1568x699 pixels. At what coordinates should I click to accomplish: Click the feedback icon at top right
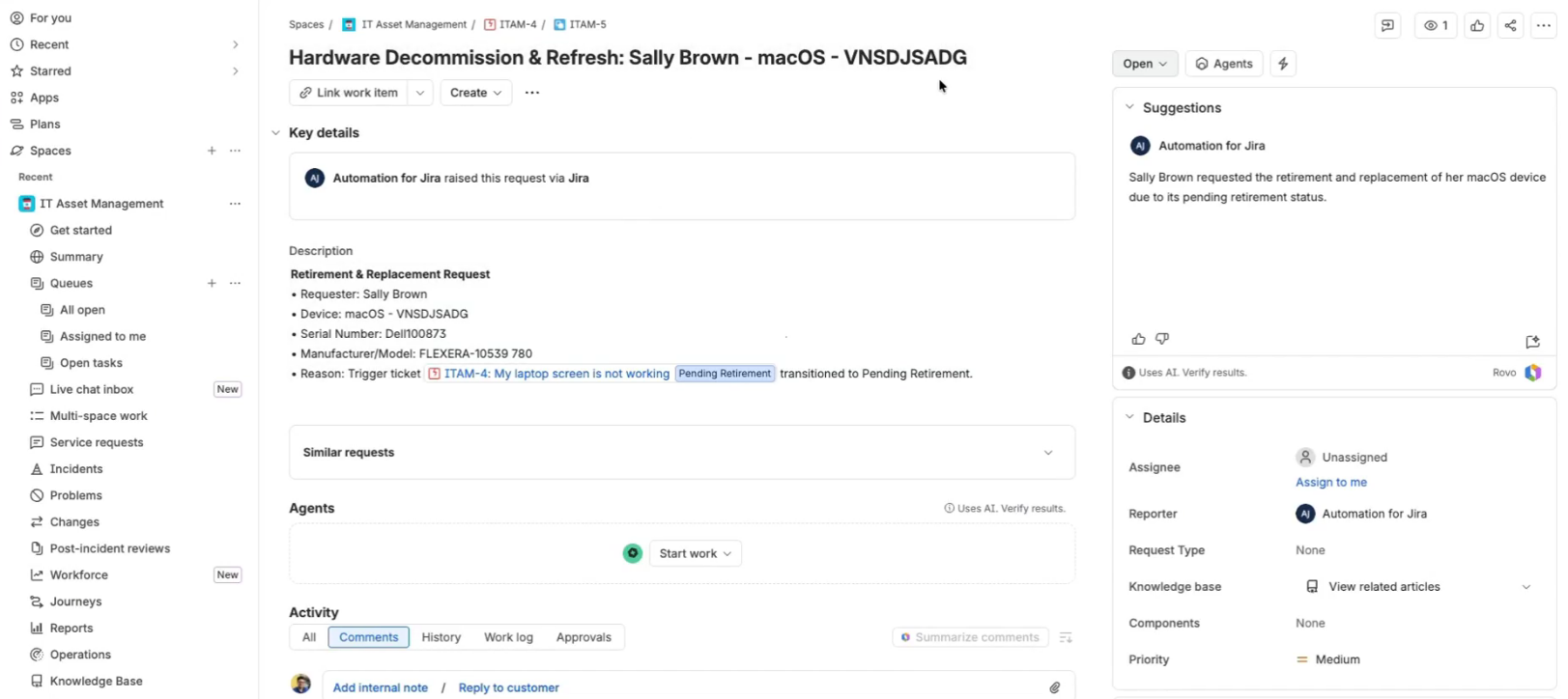click(x=1387, y=26)
